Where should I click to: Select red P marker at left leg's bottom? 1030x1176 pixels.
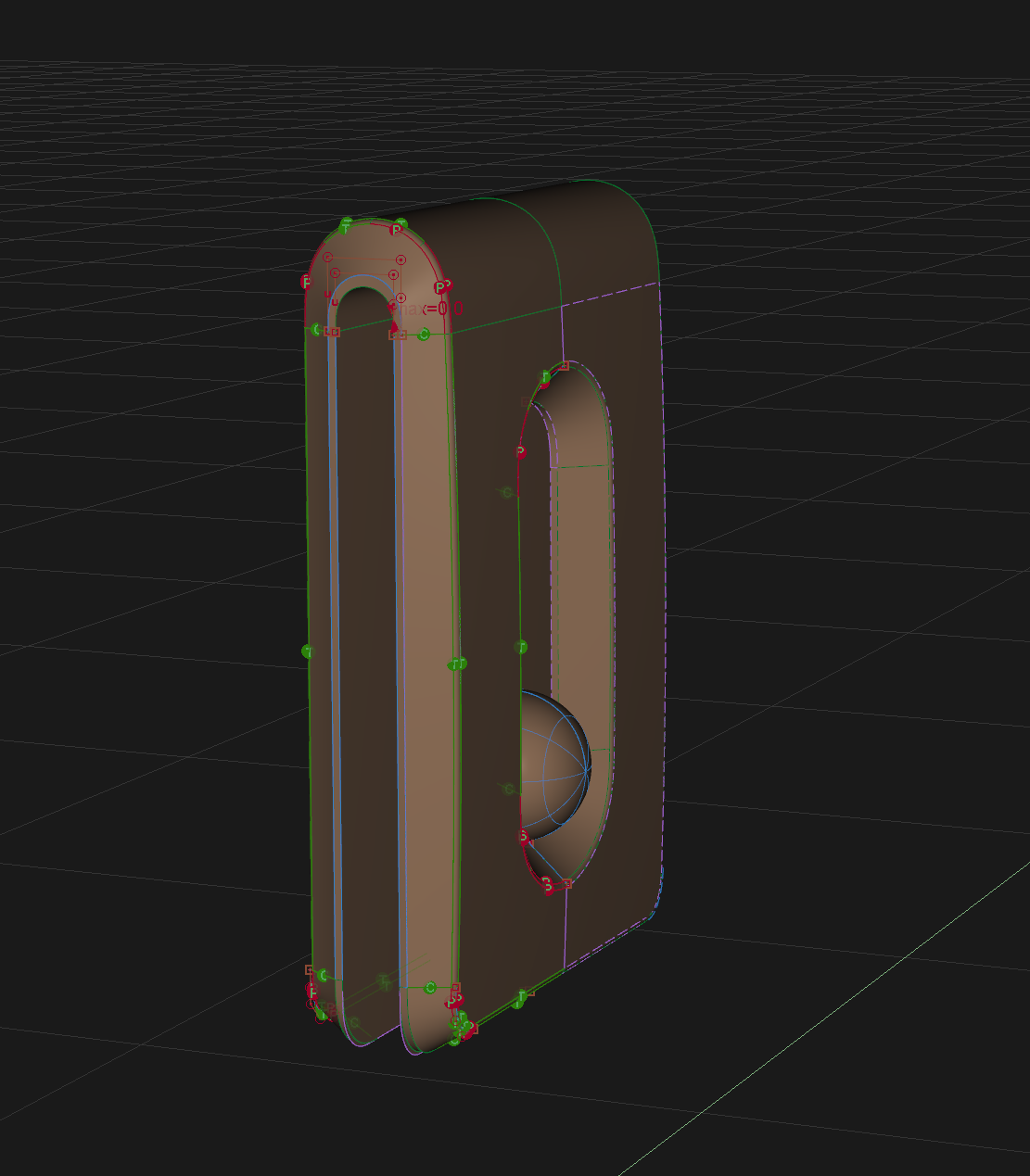(x=312, y=993)
